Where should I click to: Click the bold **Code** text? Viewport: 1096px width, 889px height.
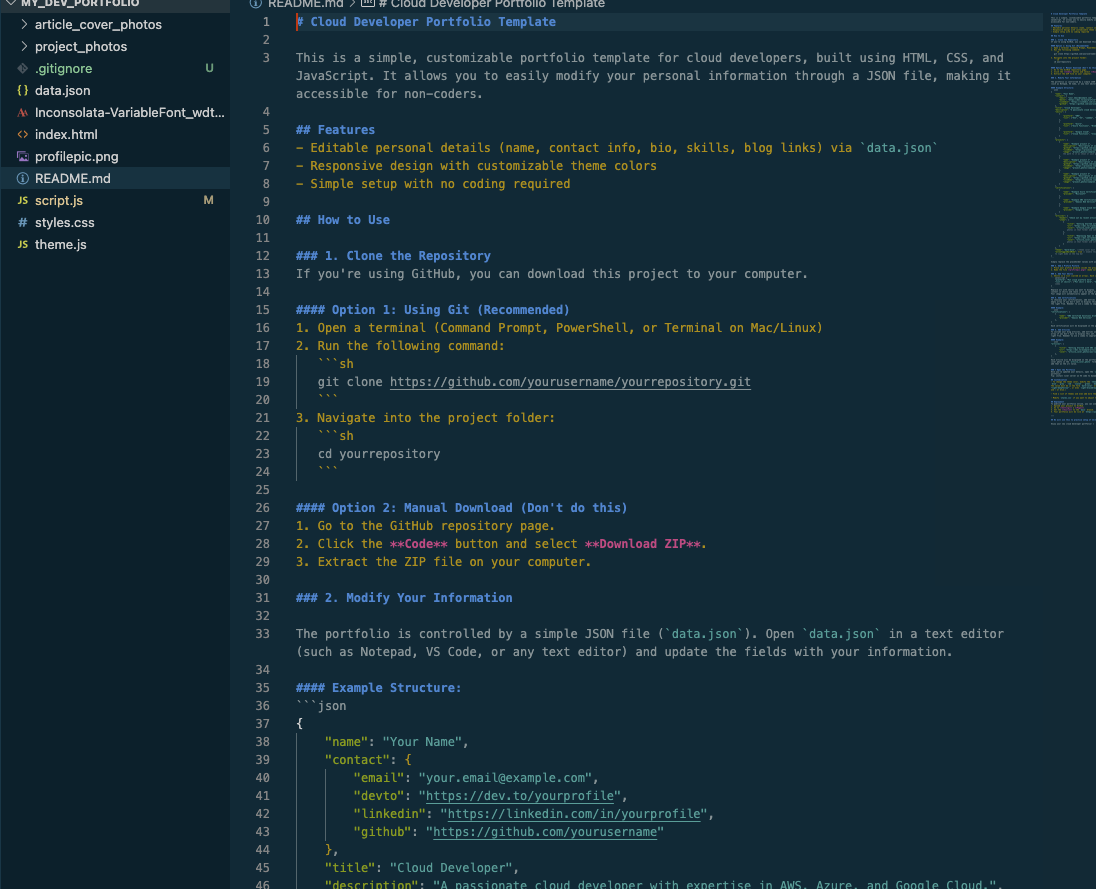[x=419, y=544]
